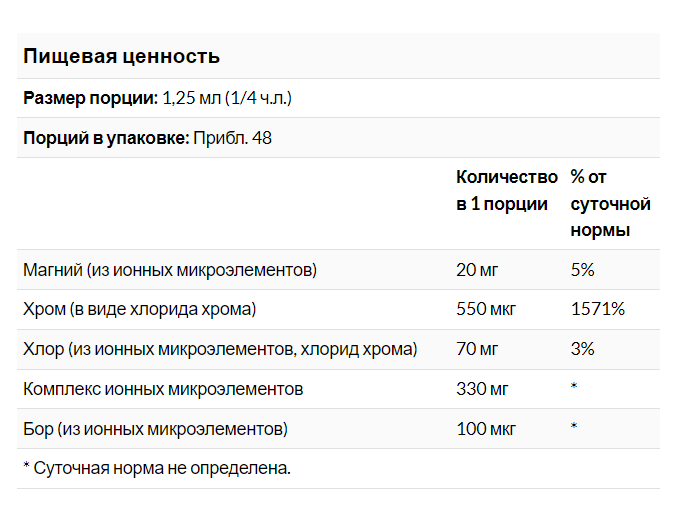Viewport: 675px width, 516px height.
Task: Click the footnote "Суточная норма не определена."
Action: click(162, 467)
